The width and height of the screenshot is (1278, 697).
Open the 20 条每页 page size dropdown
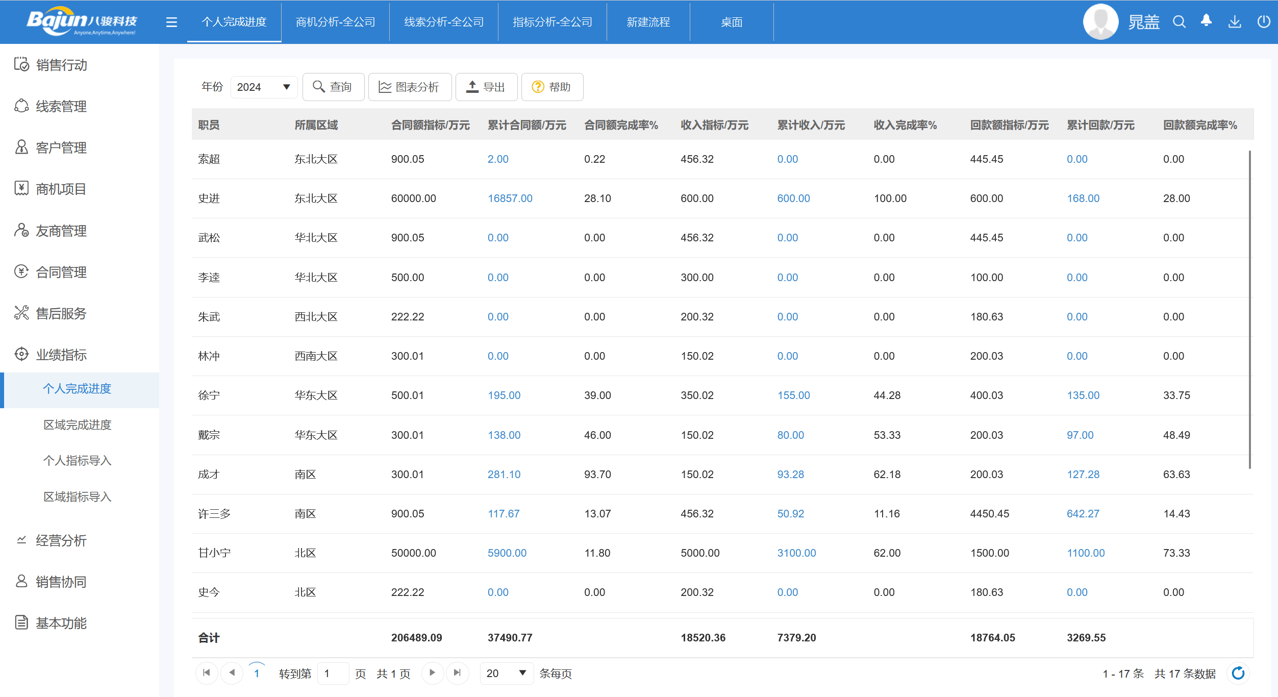click(506, 673)
